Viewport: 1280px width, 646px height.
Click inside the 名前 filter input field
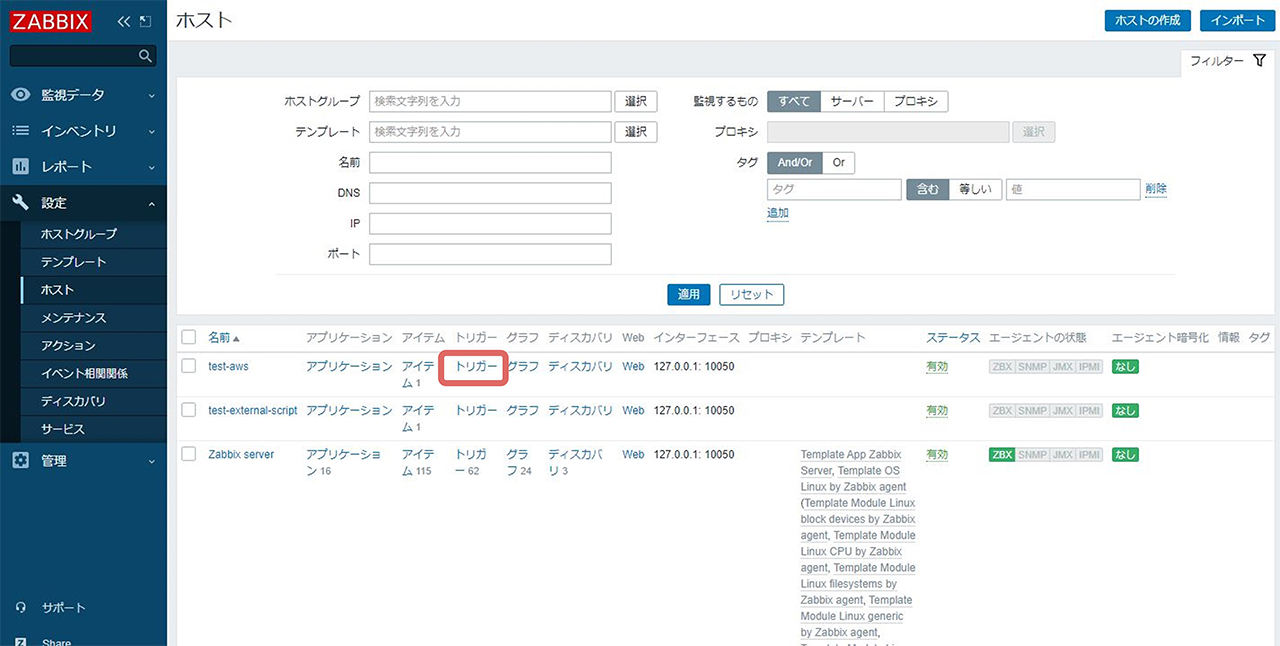(x=490, y=162)
